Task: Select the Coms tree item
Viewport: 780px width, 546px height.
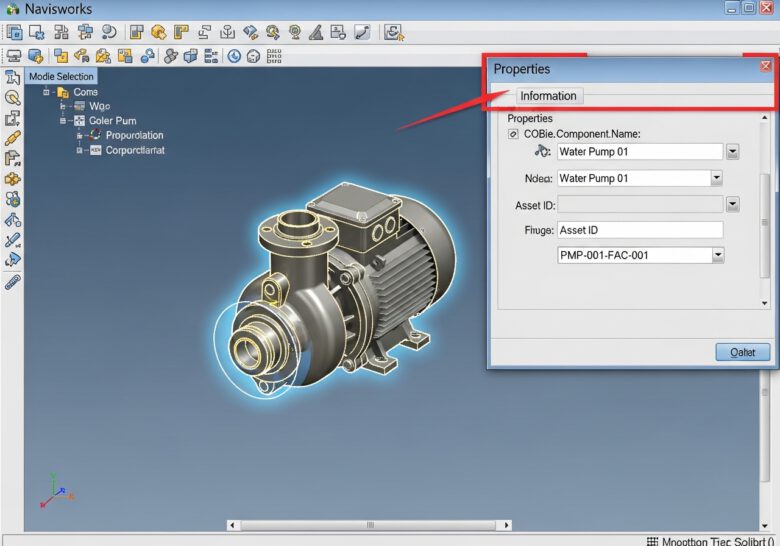Action: [86, 92]
